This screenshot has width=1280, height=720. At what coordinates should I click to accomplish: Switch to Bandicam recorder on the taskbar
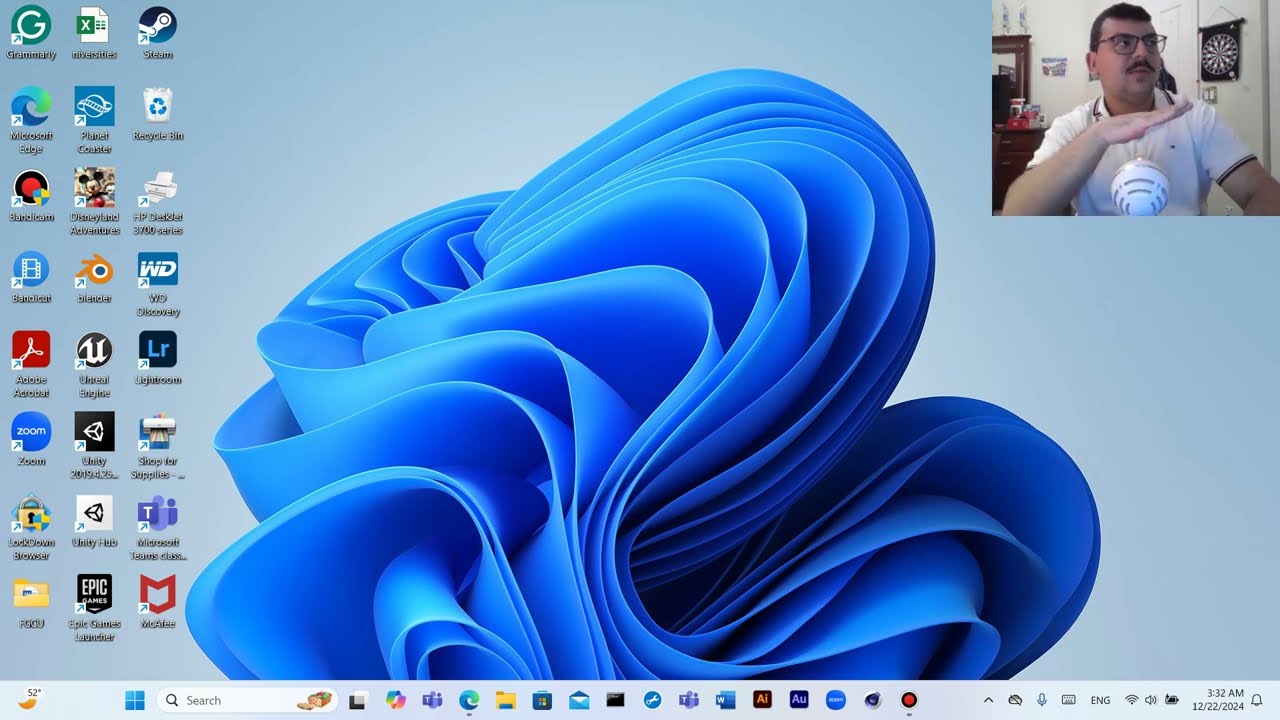click(x=909, y=700)
